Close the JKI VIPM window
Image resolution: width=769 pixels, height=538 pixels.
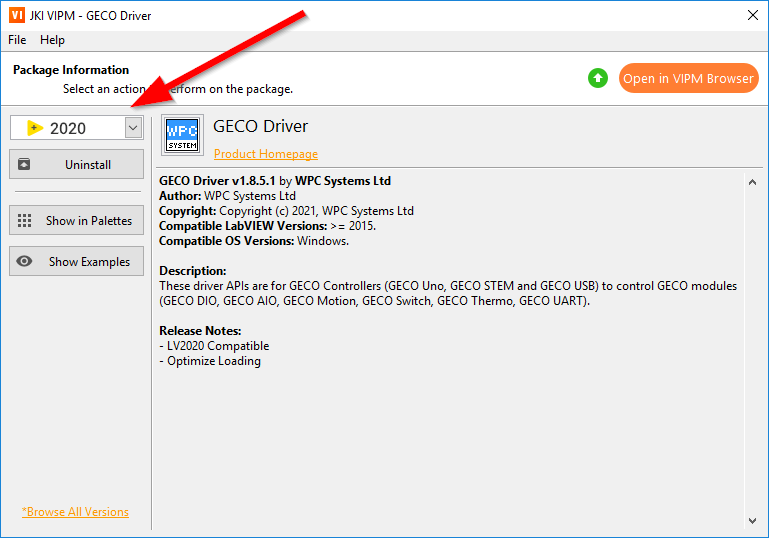pos(752,15)
